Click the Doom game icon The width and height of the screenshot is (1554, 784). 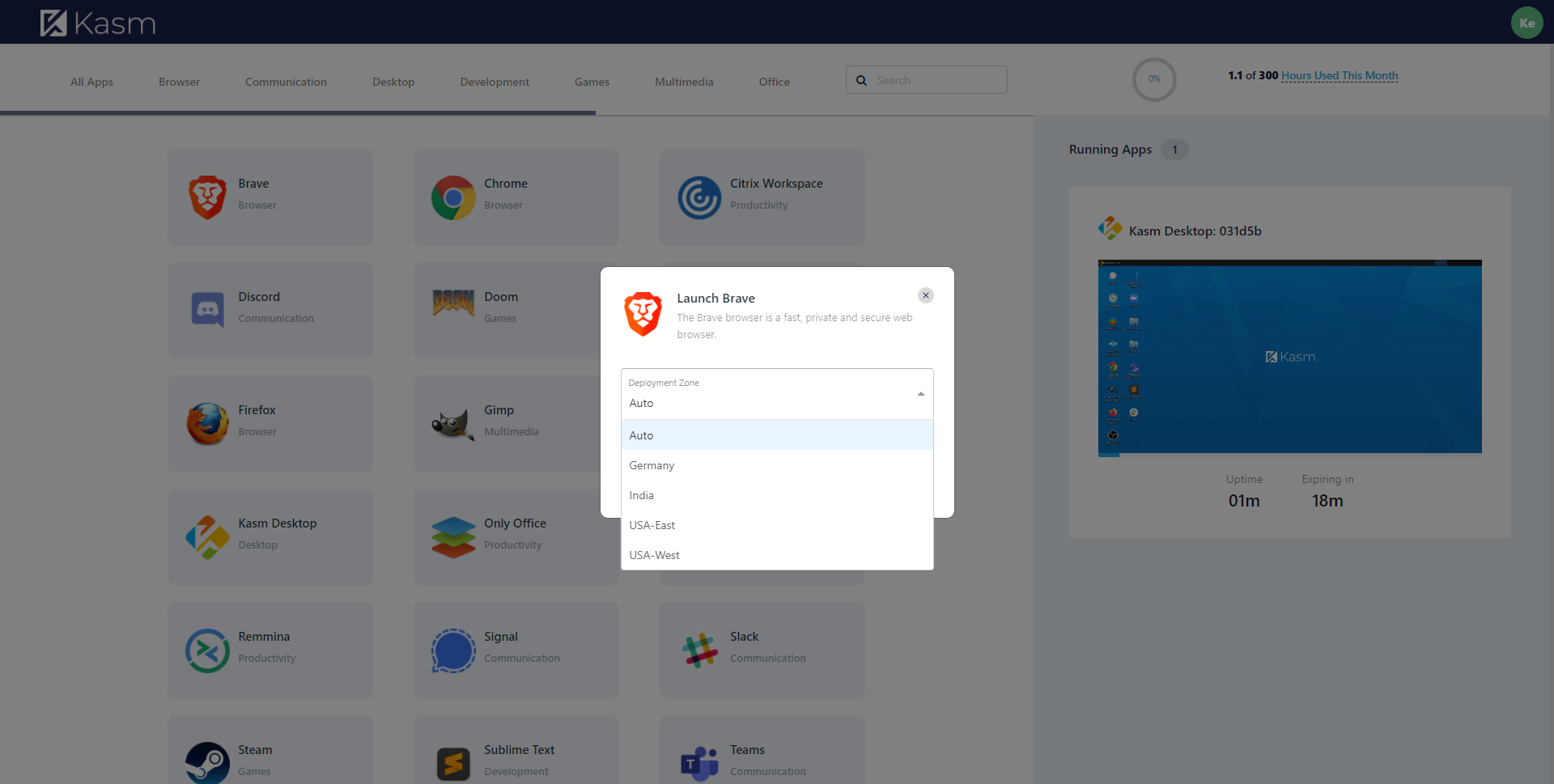[x=453, y=303]
